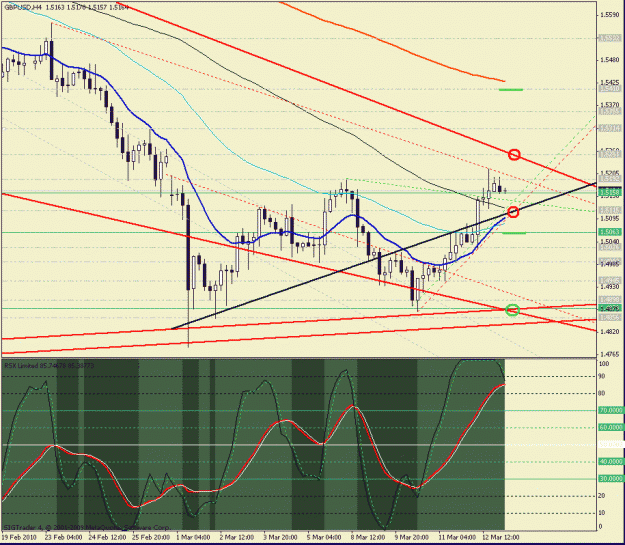Click the 1.5095 price axis value

coord(610,218)
